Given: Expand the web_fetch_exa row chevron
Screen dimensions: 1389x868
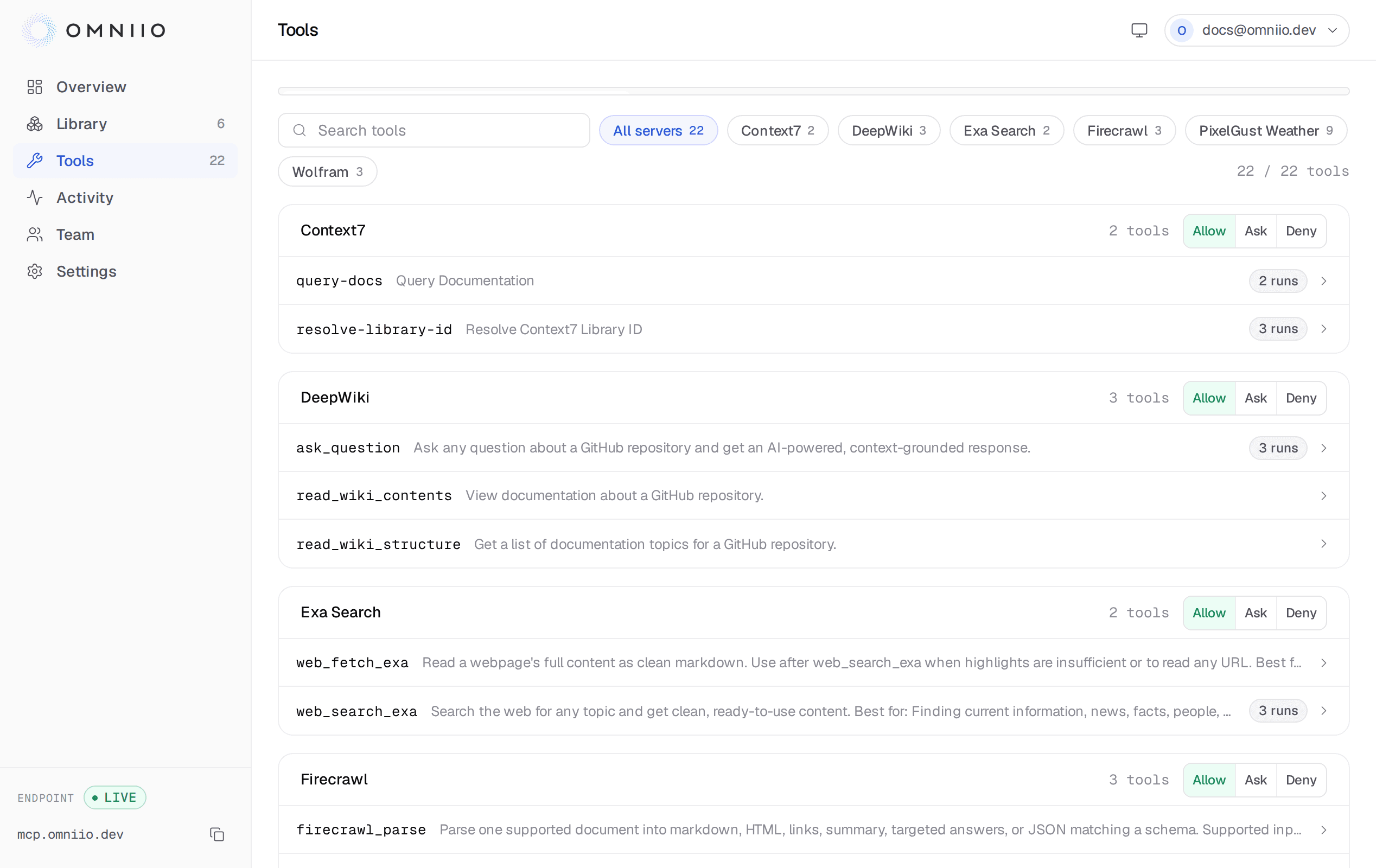Looking at the screenshot, I should click(x=1323, y=662).
